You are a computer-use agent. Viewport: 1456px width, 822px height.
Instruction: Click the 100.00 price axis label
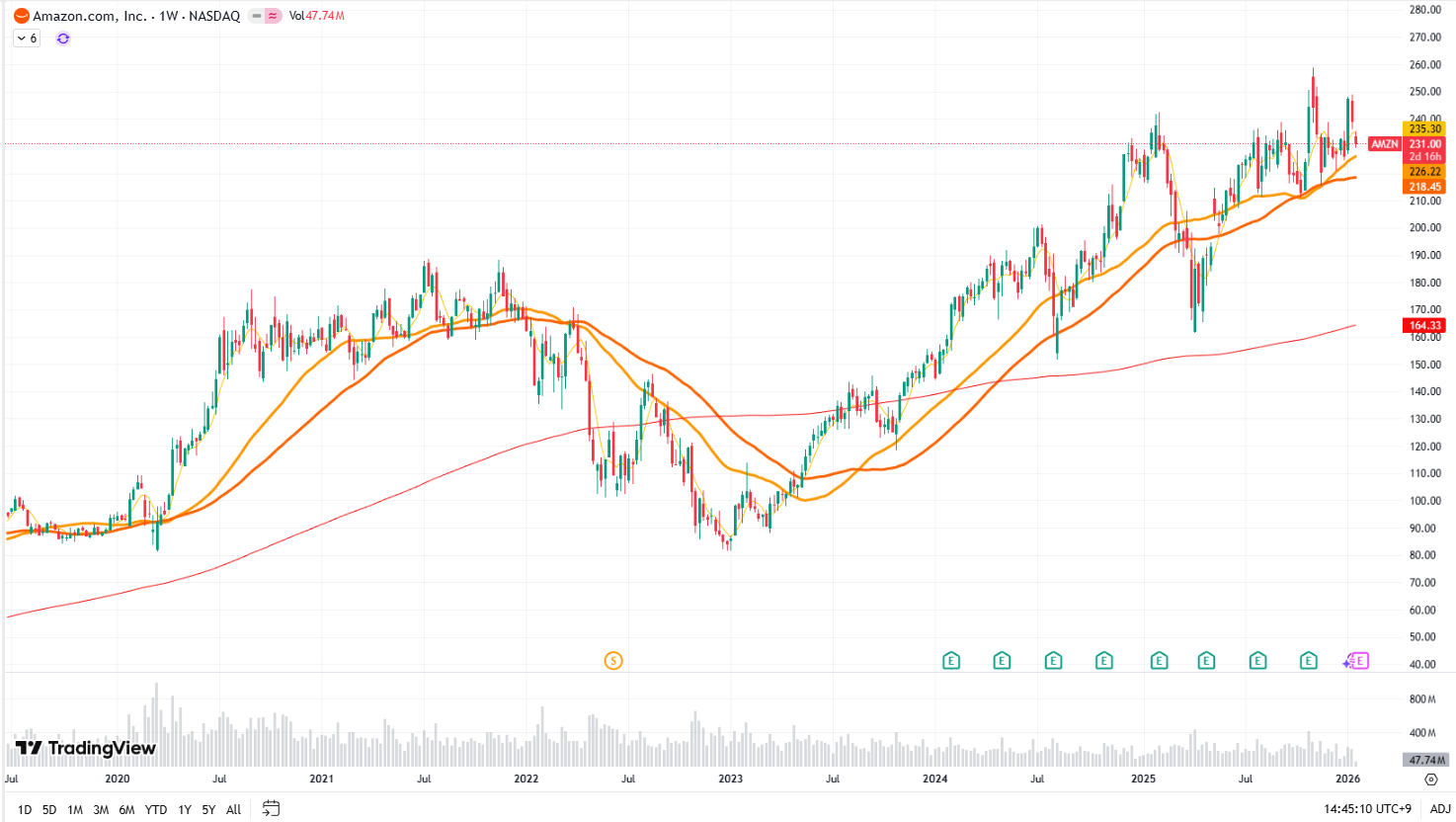1424,501
